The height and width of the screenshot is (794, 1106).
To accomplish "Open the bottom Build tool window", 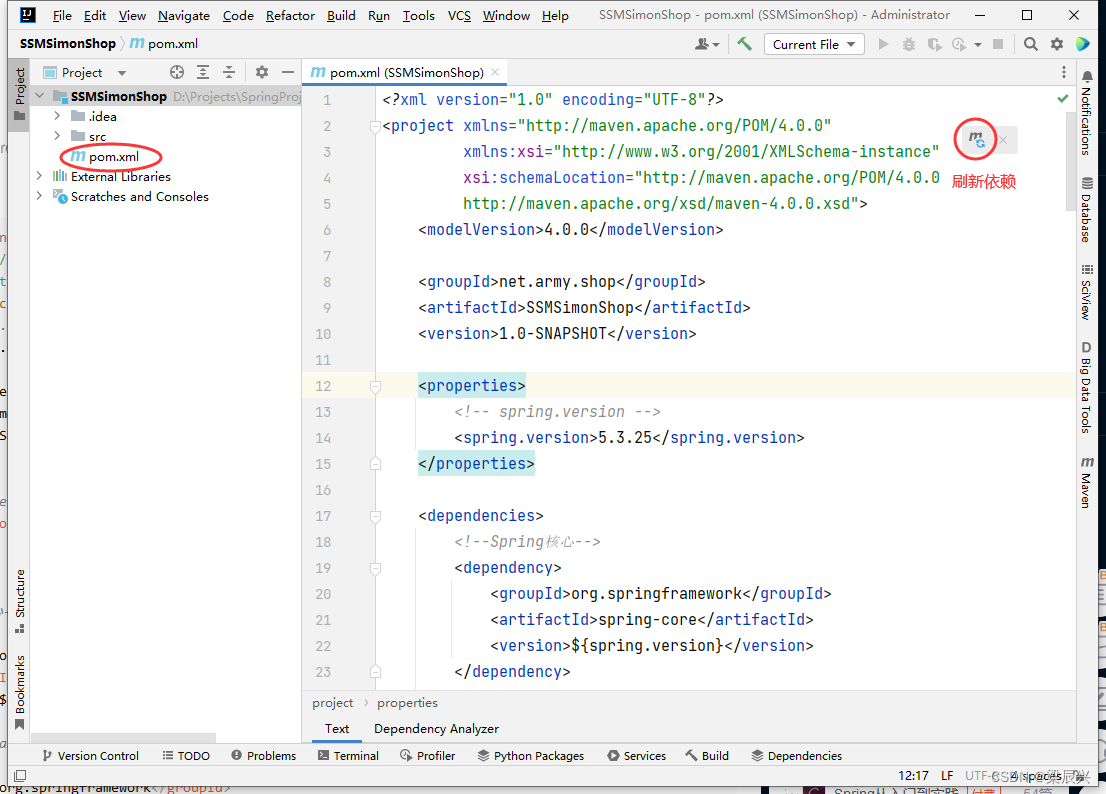I will click(x=707, y=755).
